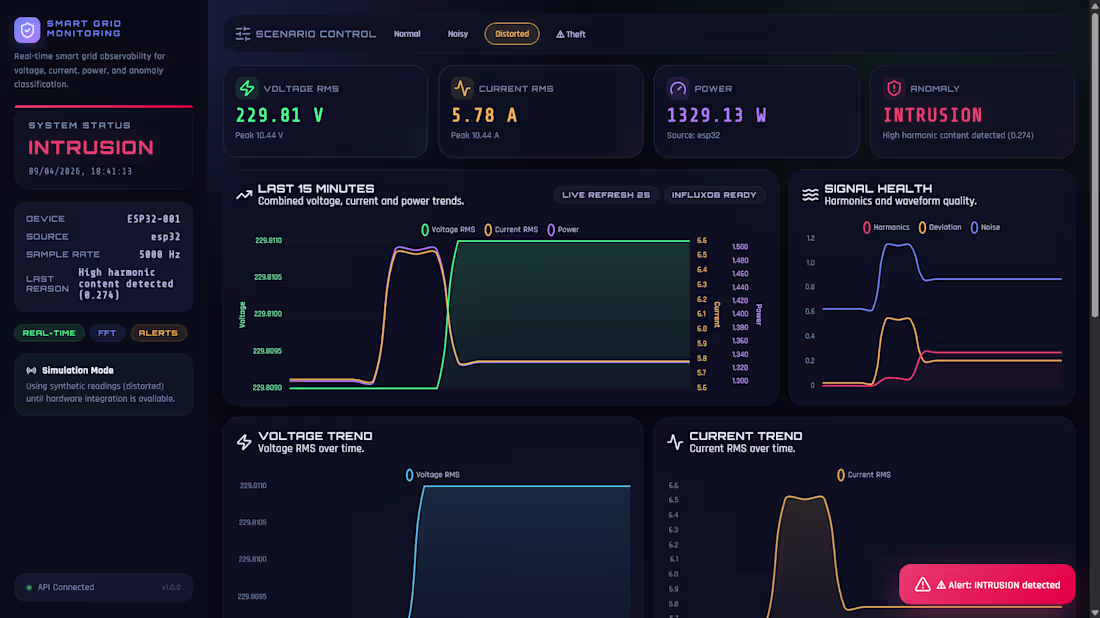The image size is (1100, 618).
Task: Click the Source: esp32 text in the Power card
Action: tap(693, 135)
